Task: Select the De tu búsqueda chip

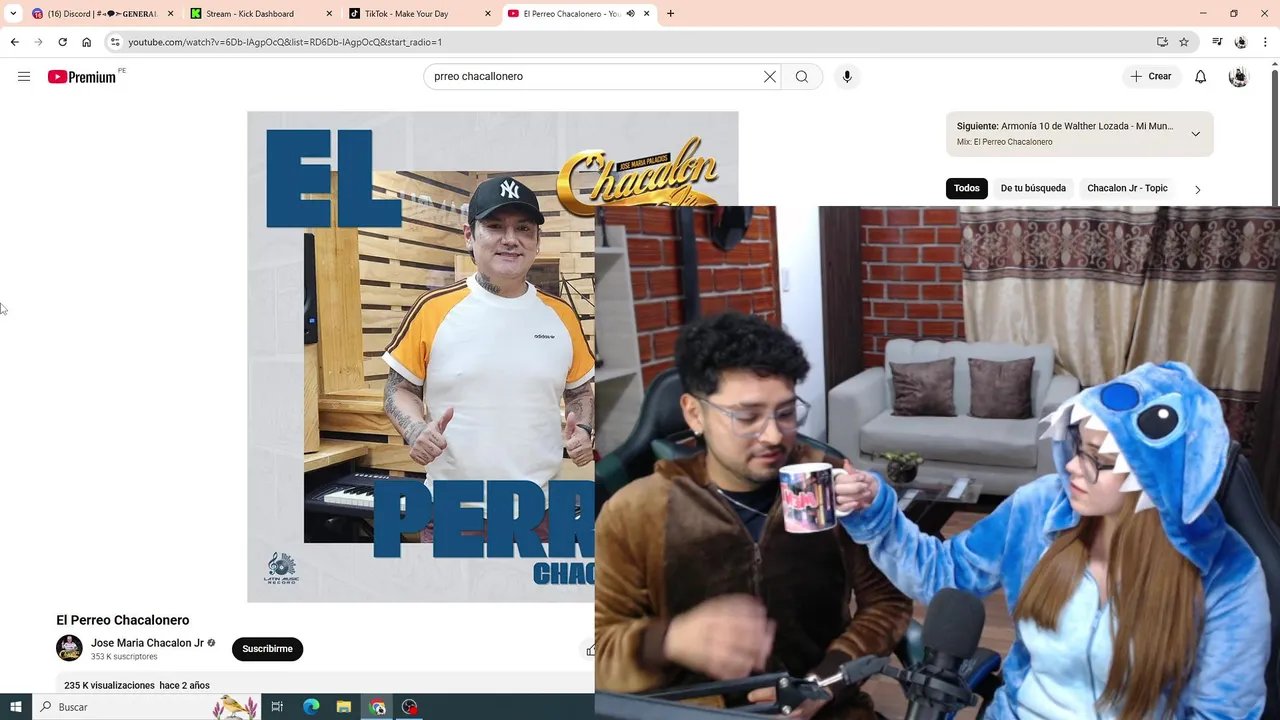Action: (1033, 188)
